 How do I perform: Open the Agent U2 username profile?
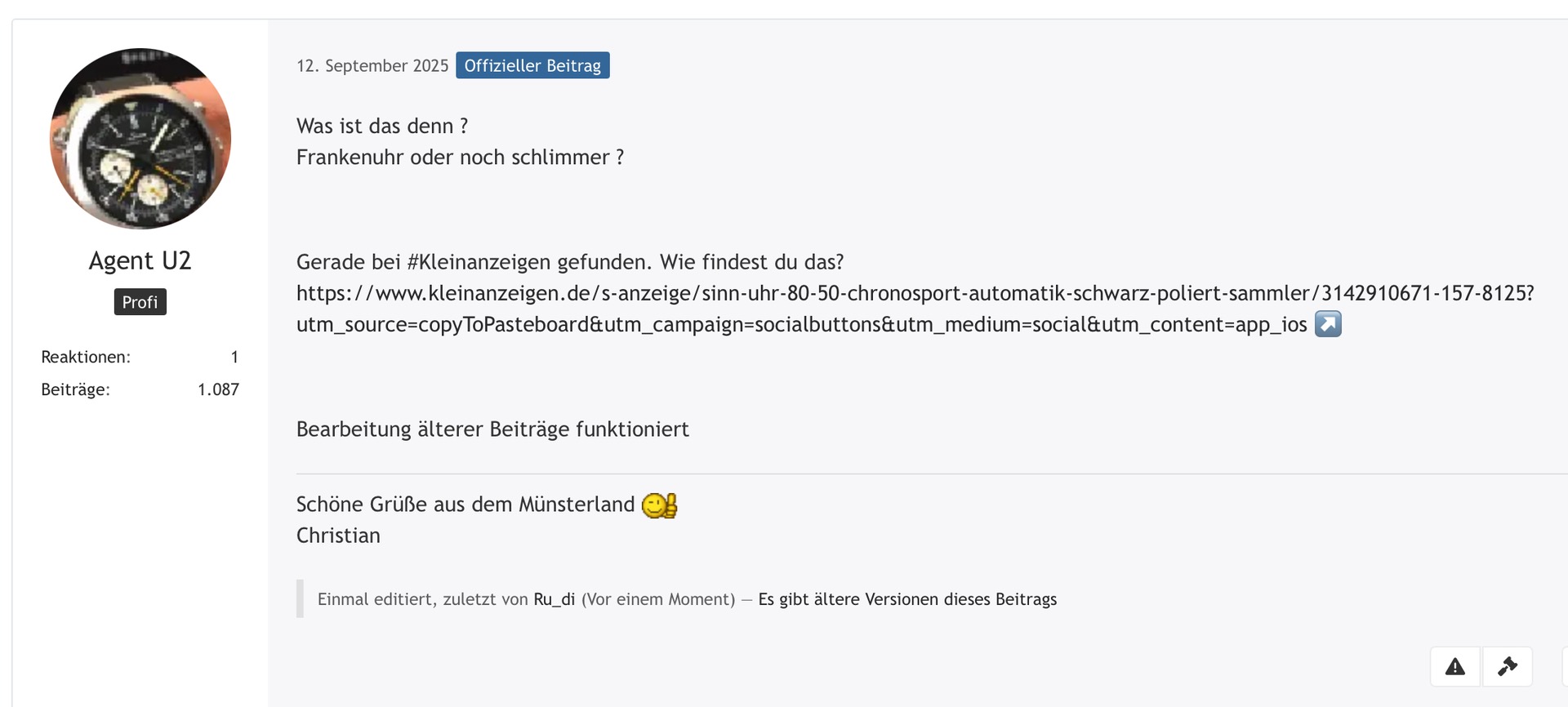click(x=140, y=260)
